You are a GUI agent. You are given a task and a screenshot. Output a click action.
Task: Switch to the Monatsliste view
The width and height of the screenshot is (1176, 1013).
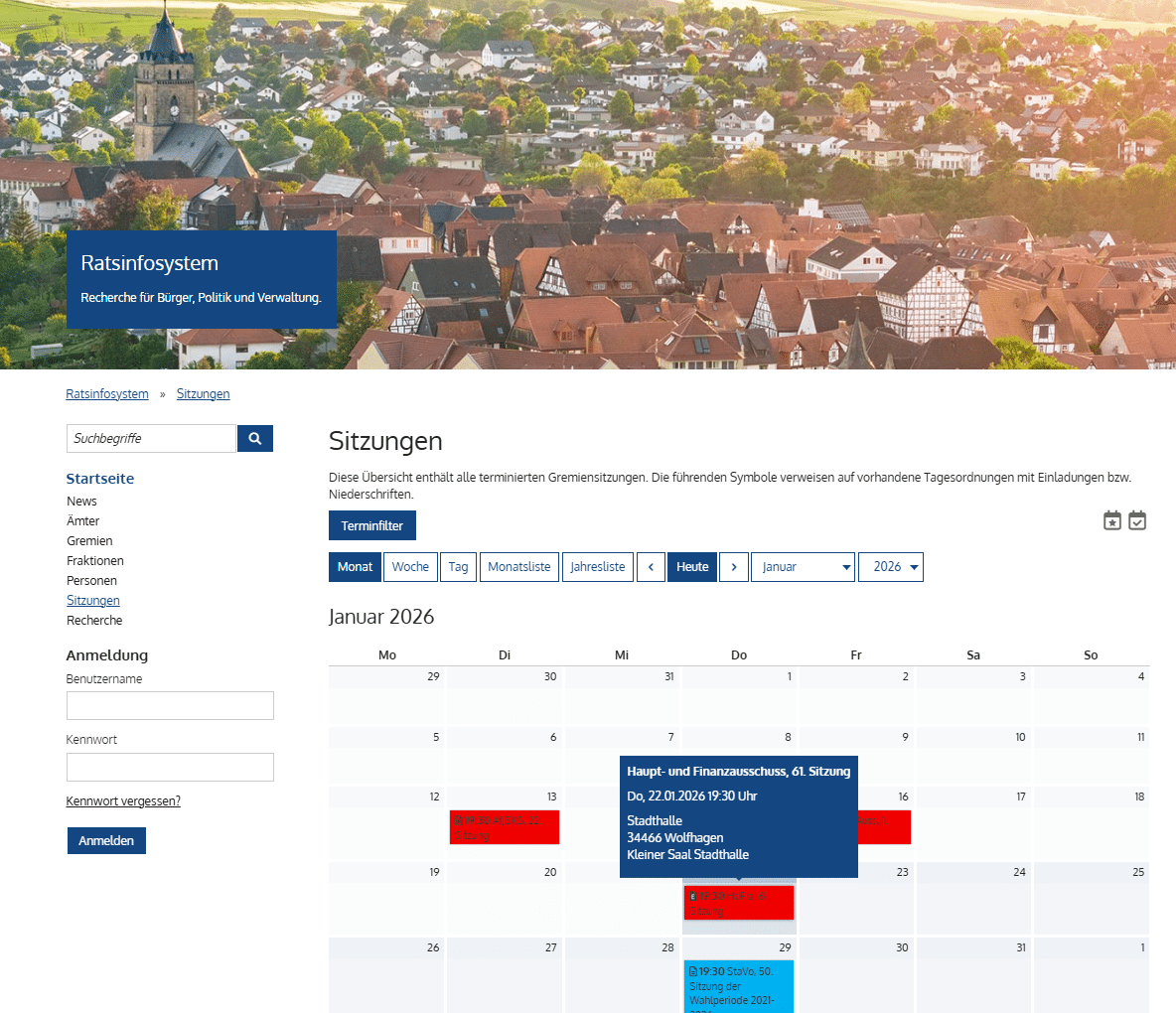518,567
